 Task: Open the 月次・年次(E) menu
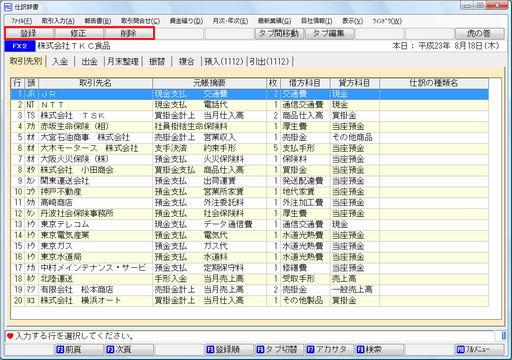230,21
